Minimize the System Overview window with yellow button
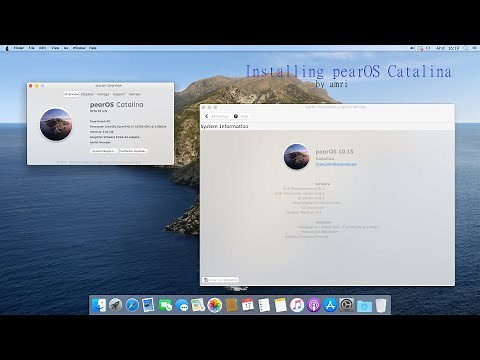The image size is (480, 360). click(x=37, y=86)
